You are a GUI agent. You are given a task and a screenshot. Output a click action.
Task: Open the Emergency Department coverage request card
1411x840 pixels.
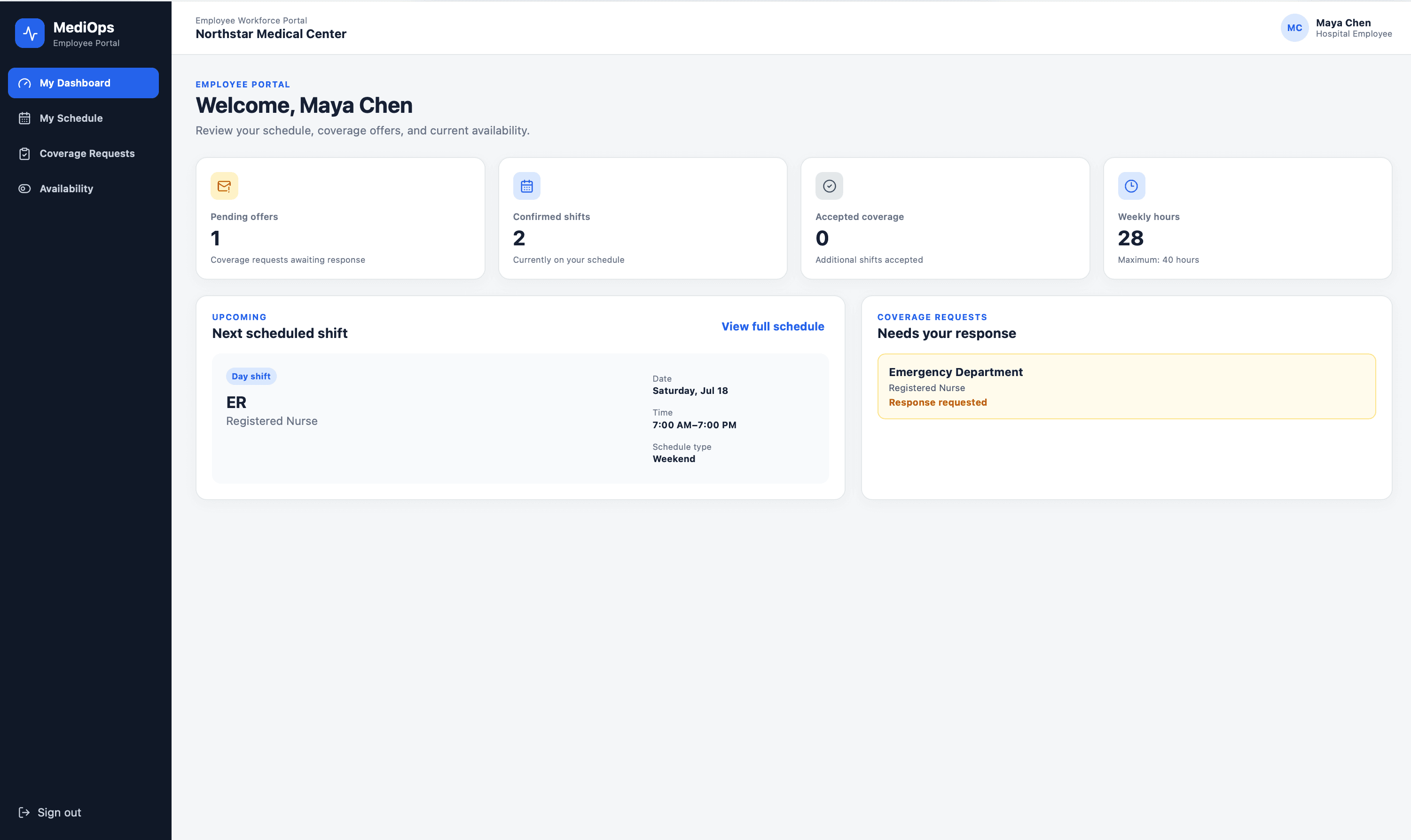(x=1126, y=386)
